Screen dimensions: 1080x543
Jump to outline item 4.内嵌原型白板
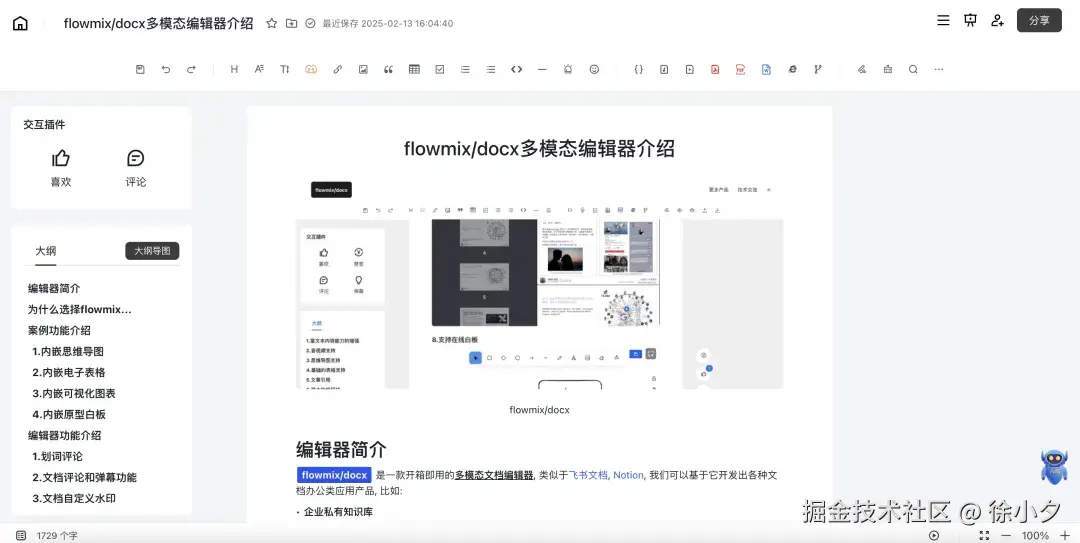69,415
